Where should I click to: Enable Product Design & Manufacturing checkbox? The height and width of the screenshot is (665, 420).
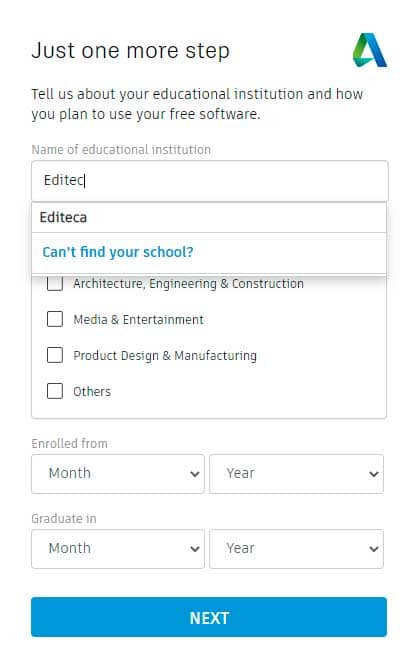(x=55, y=355)
